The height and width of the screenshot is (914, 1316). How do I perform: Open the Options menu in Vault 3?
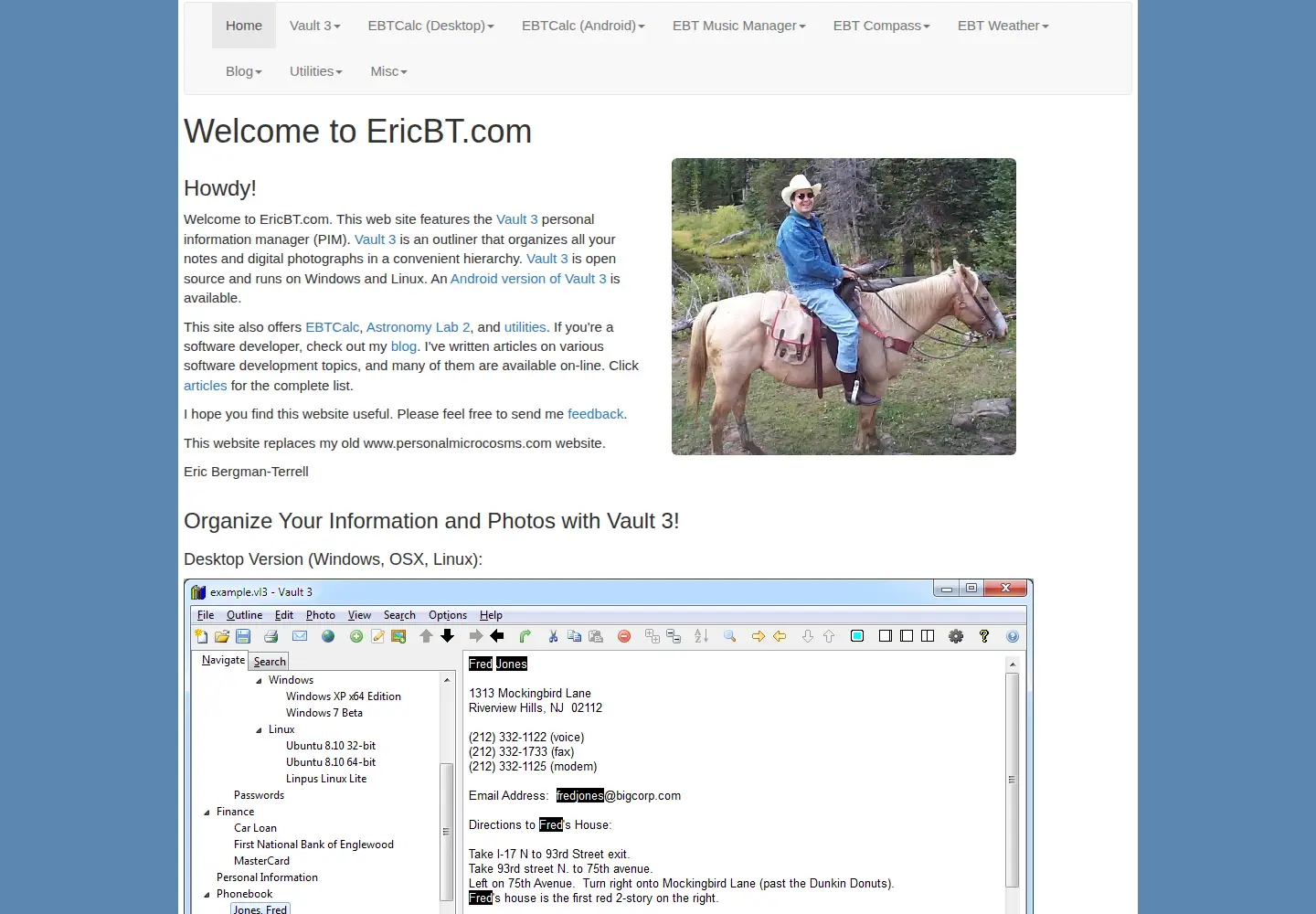pos(448,615)
